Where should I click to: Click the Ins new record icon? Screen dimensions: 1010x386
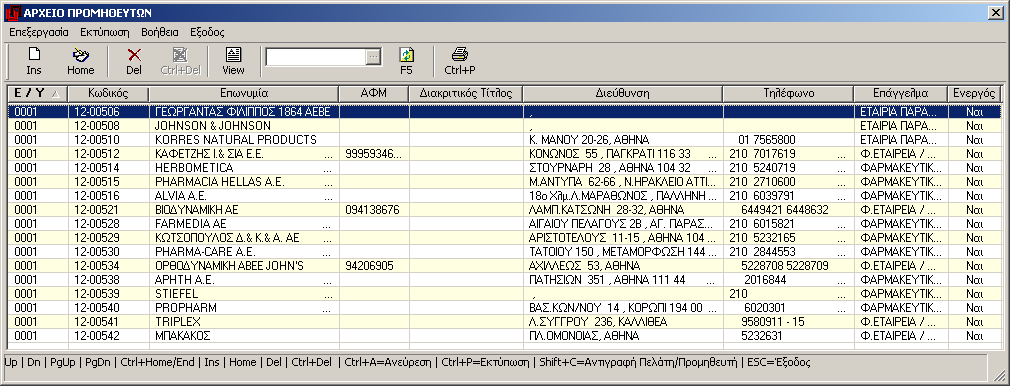coord(34,55)
